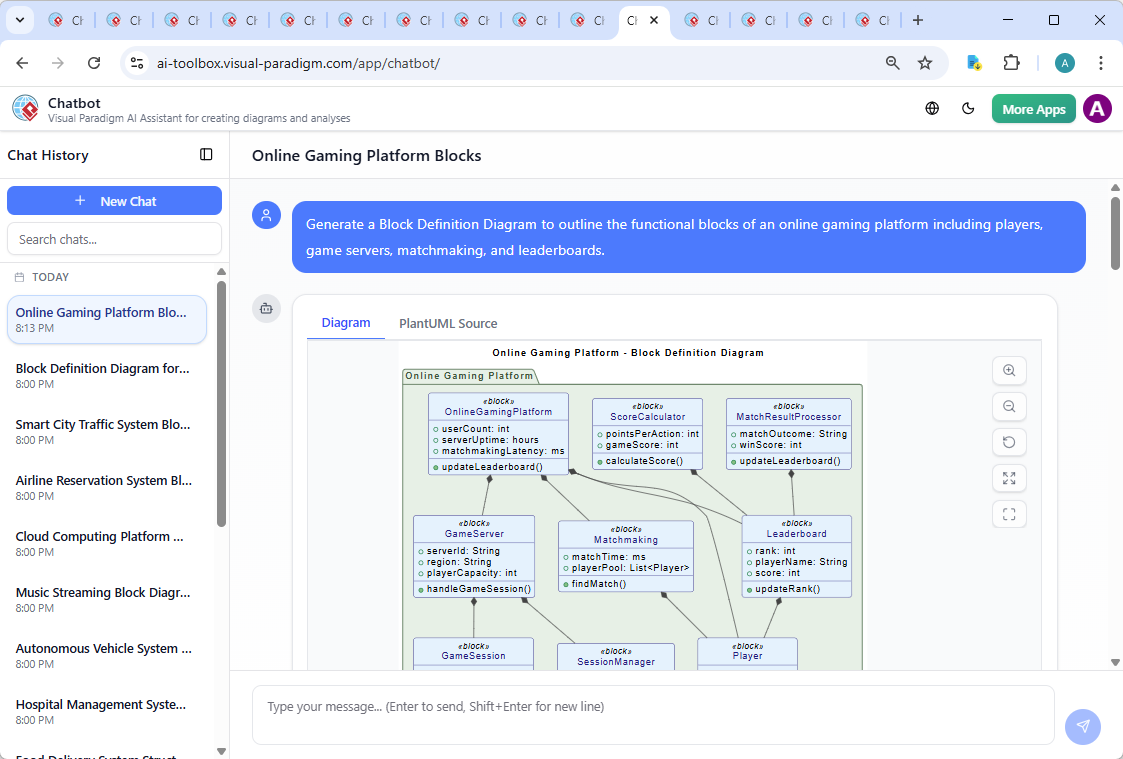Click the Search chats input field
The height and width of the screenshot is (759, 1123).
pyautogui.click(x=115, y=239)
